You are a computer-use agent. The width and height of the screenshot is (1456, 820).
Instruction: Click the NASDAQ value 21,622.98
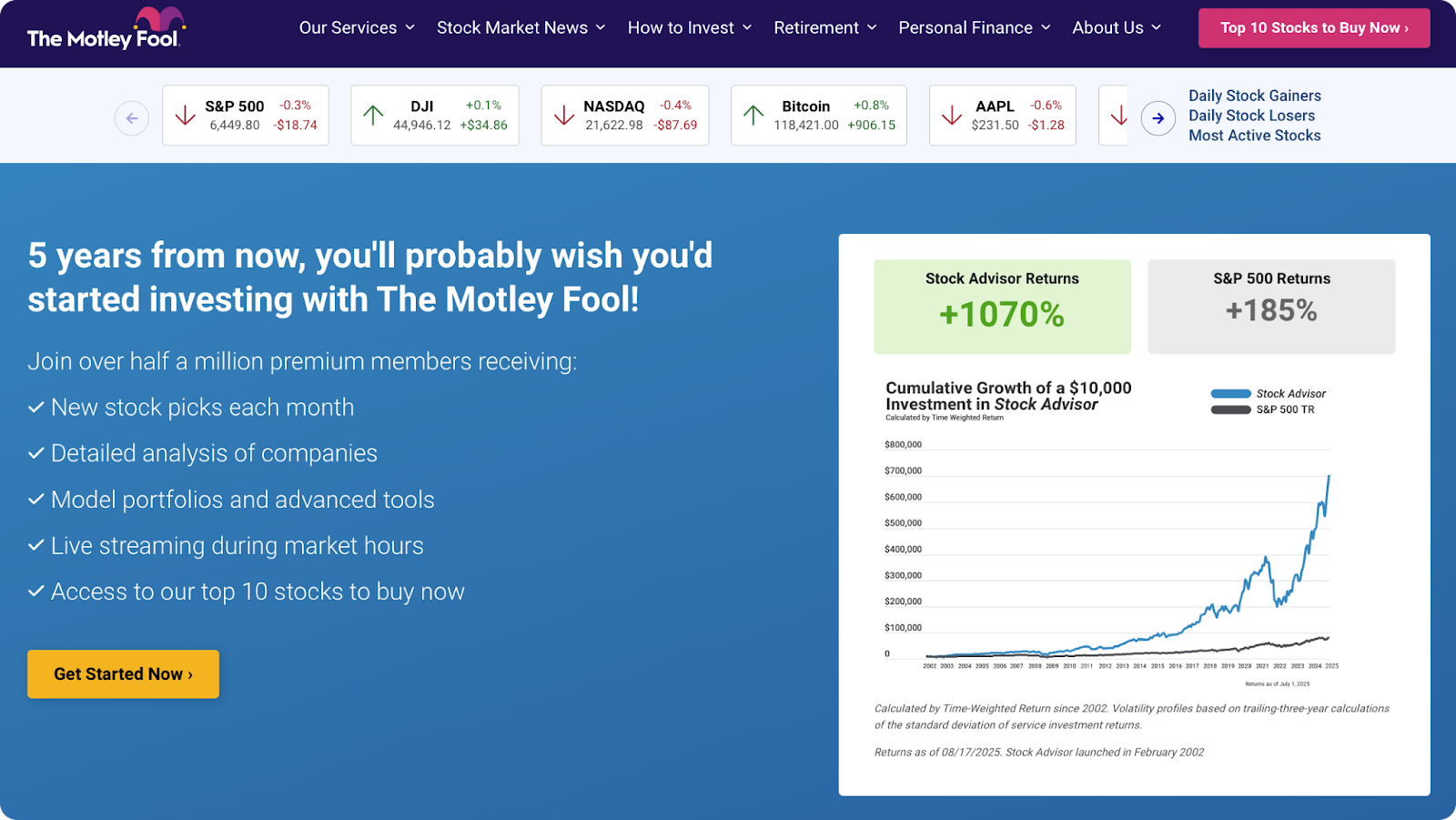[x=614, y=126]
